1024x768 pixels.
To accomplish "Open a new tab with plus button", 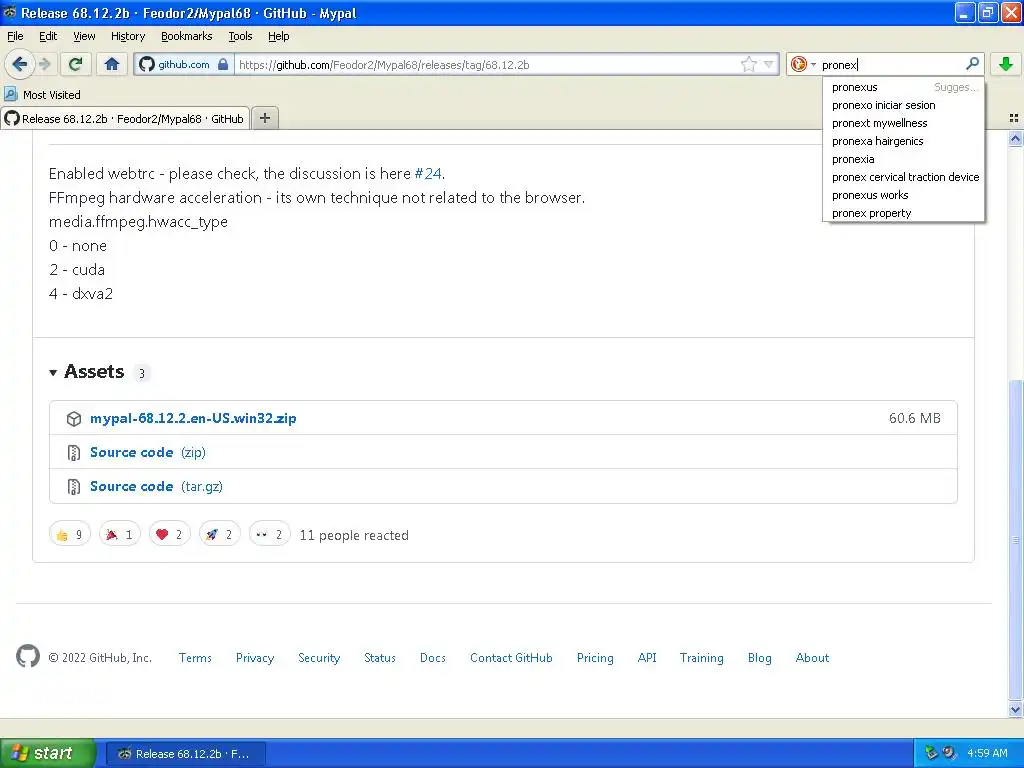I will [x=264, y=118].
